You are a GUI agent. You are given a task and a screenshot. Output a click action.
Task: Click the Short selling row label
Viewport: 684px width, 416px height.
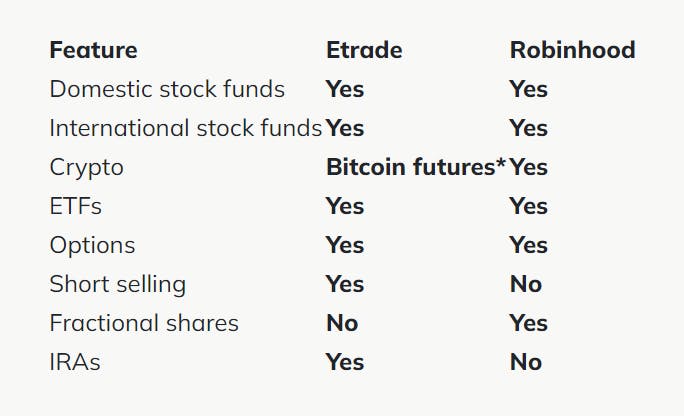118,284
